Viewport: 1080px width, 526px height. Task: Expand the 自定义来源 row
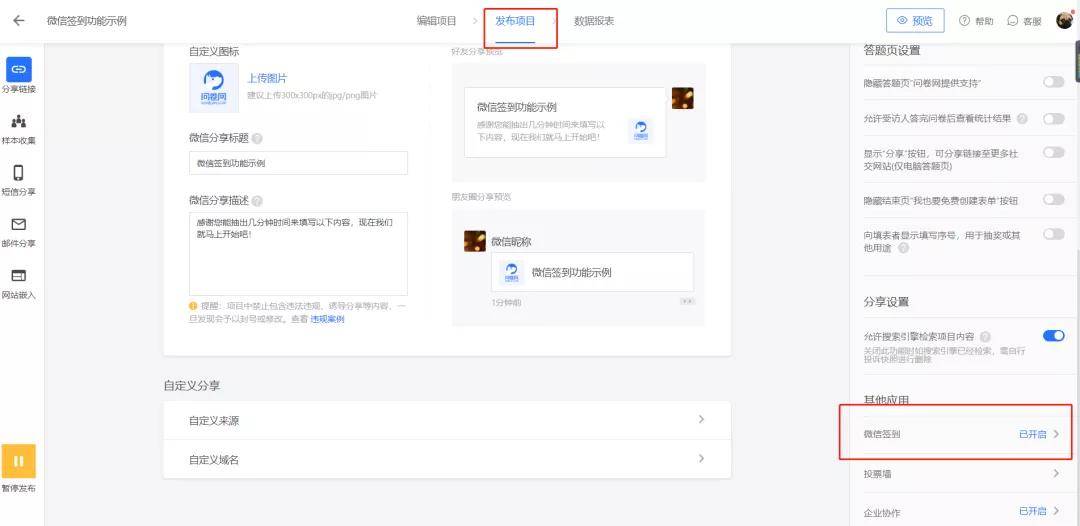[446, 420]
